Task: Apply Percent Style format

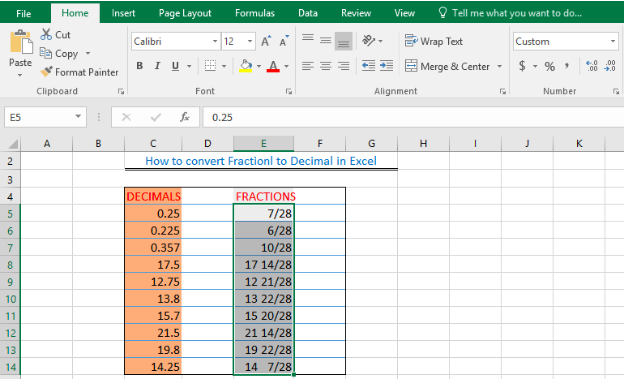Action: (550, 66)
